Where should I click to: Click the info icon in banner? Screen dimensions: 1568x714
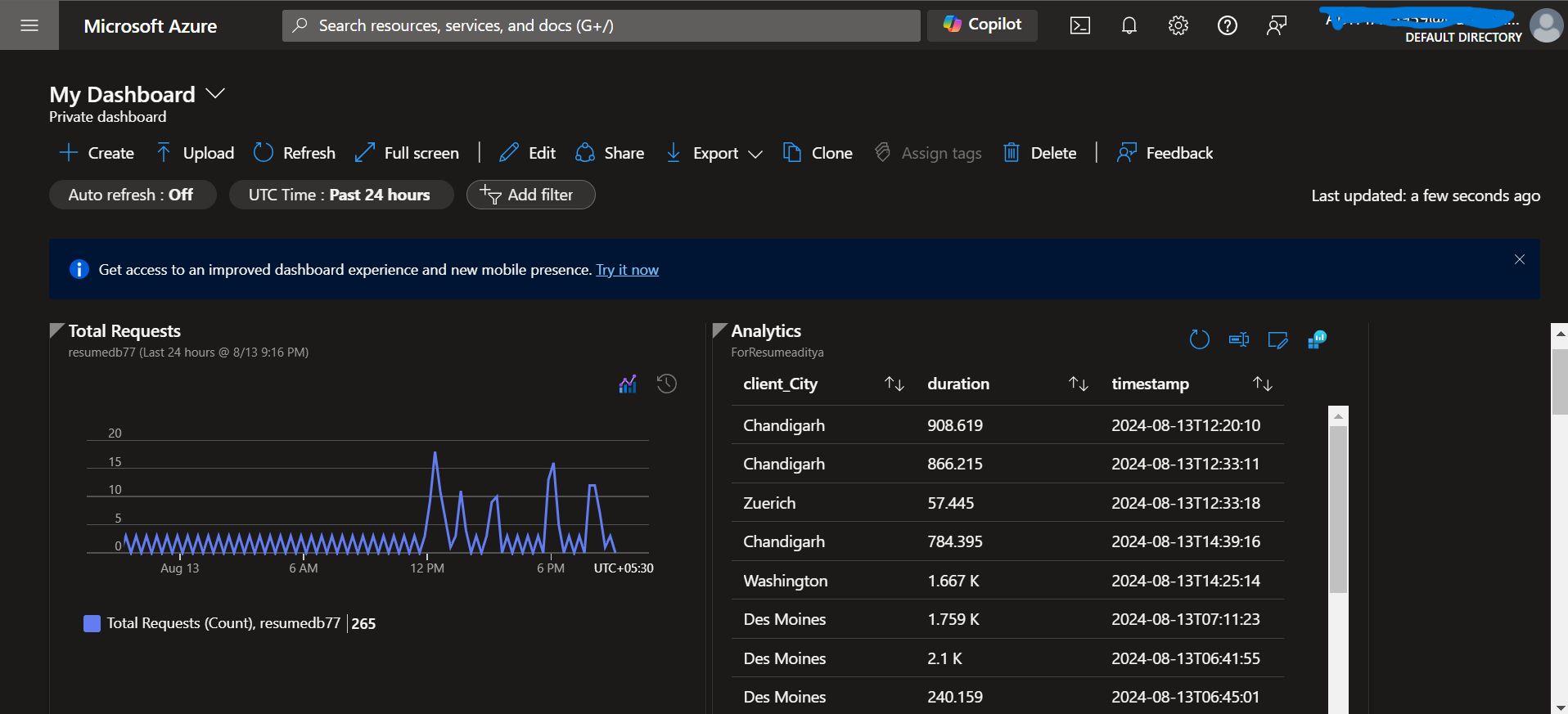point(79,269)
